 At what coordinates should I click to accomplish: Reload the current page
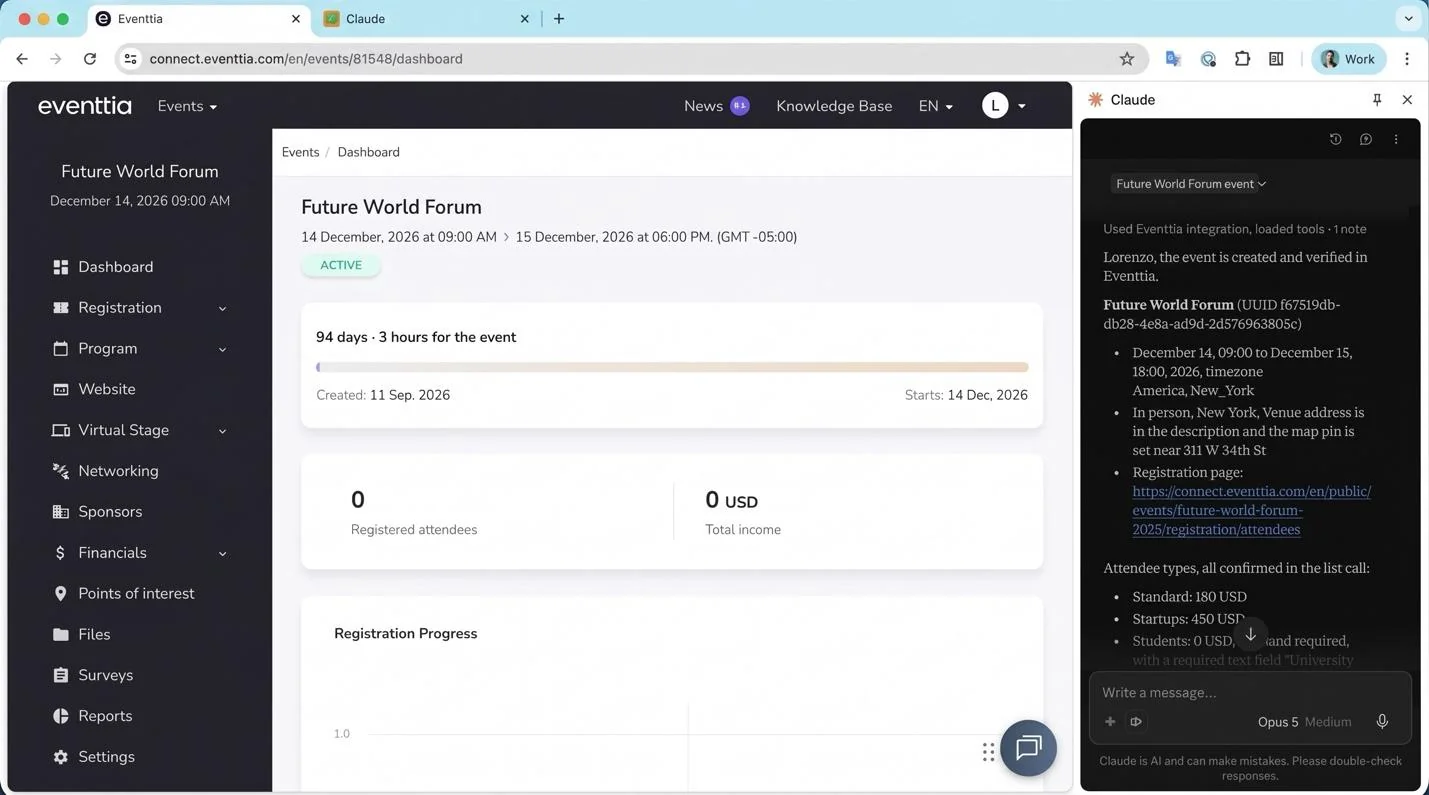(90, 59)
